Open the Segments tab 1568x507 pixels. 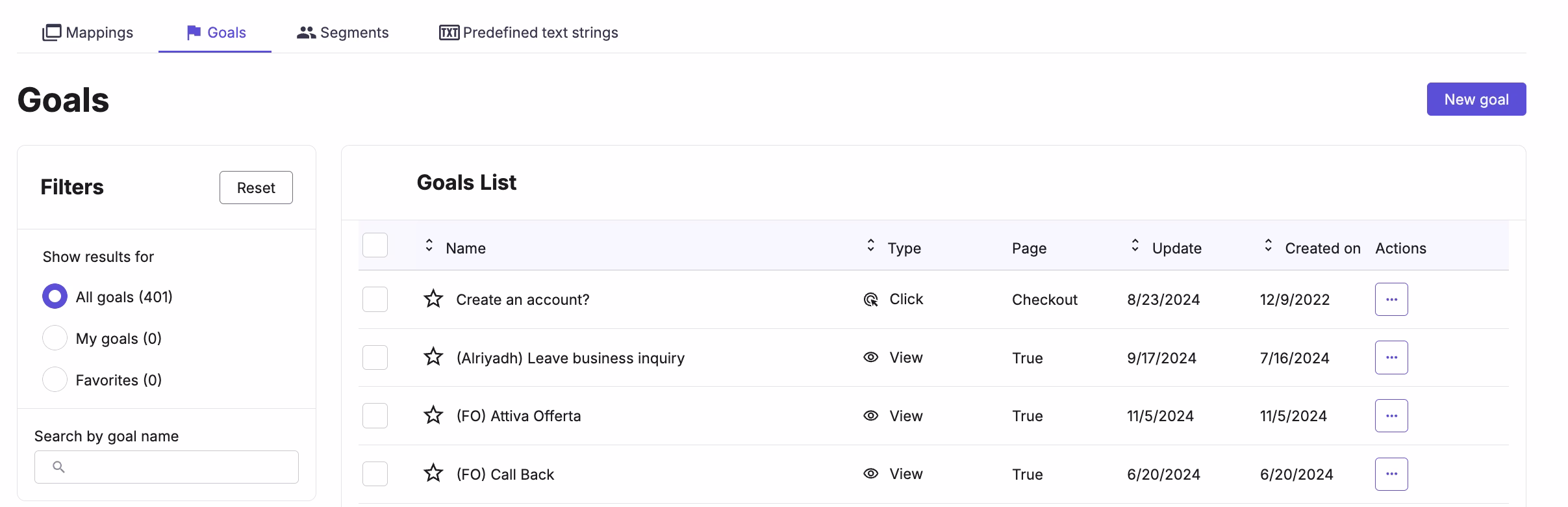coord(342,32)
